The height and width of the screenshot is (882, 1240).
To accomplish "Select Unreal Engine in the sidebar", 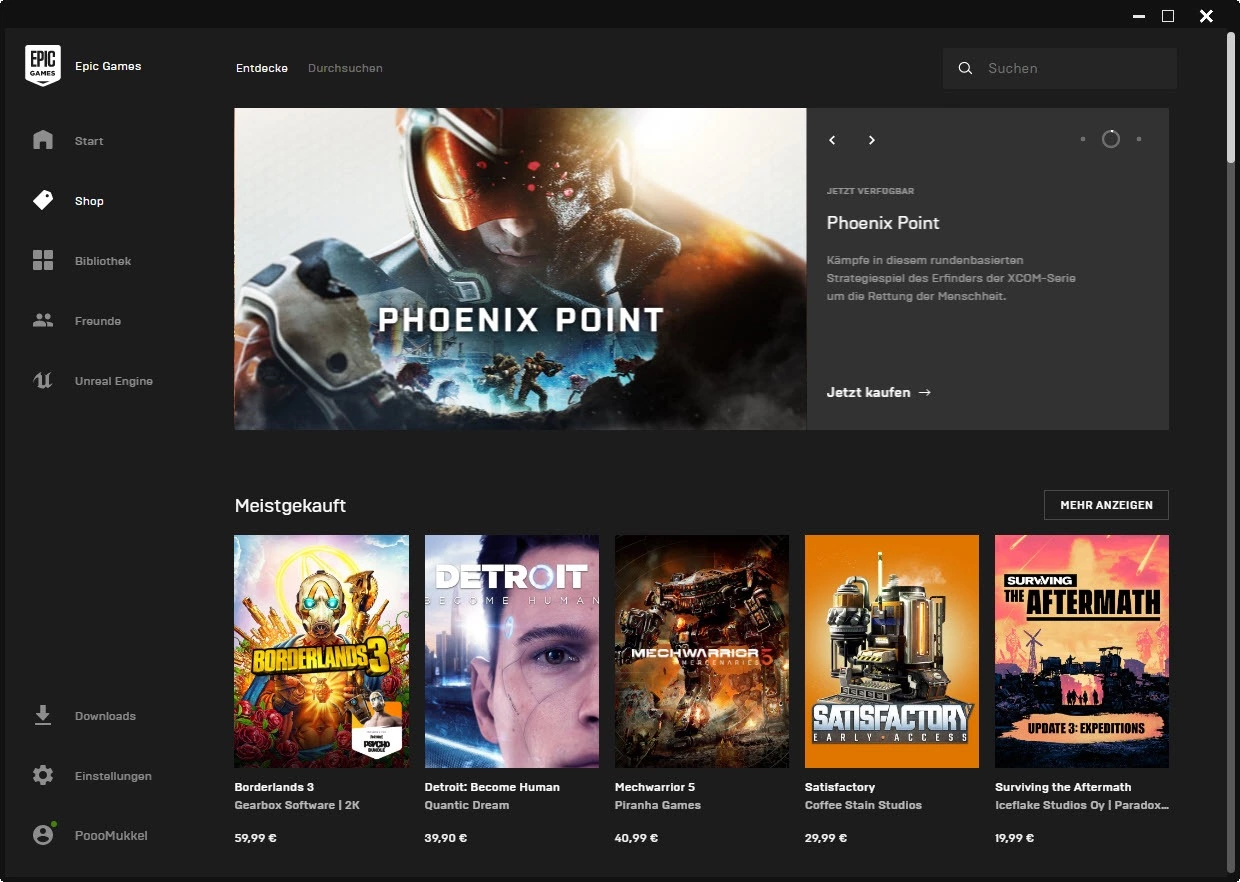I will click(114, 381).
